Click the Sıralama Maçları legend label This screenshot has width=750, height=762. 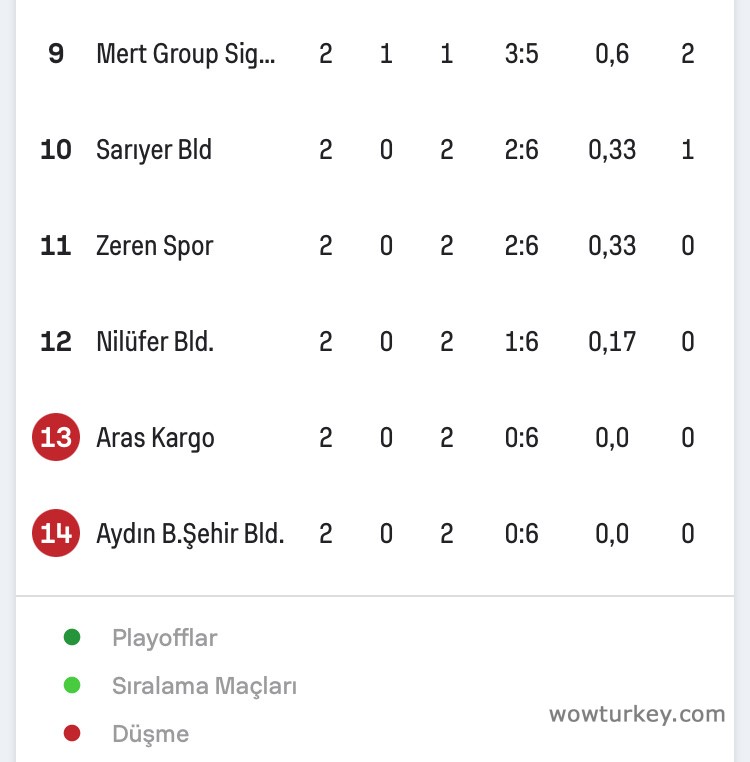pyautogui.click(x=204, y=686)
